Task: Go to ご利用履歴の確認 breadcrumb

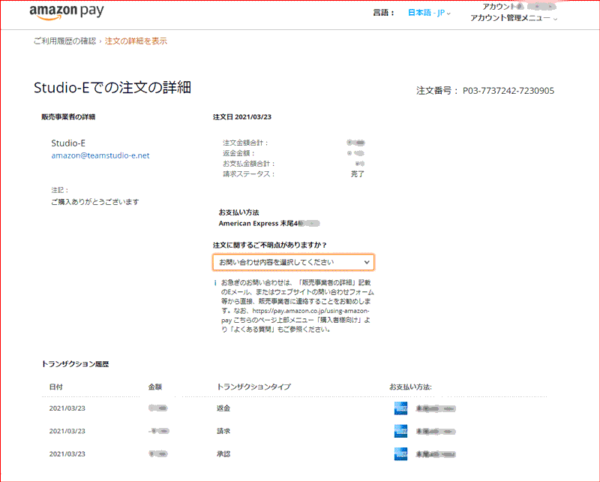Action: click(65, 41)
